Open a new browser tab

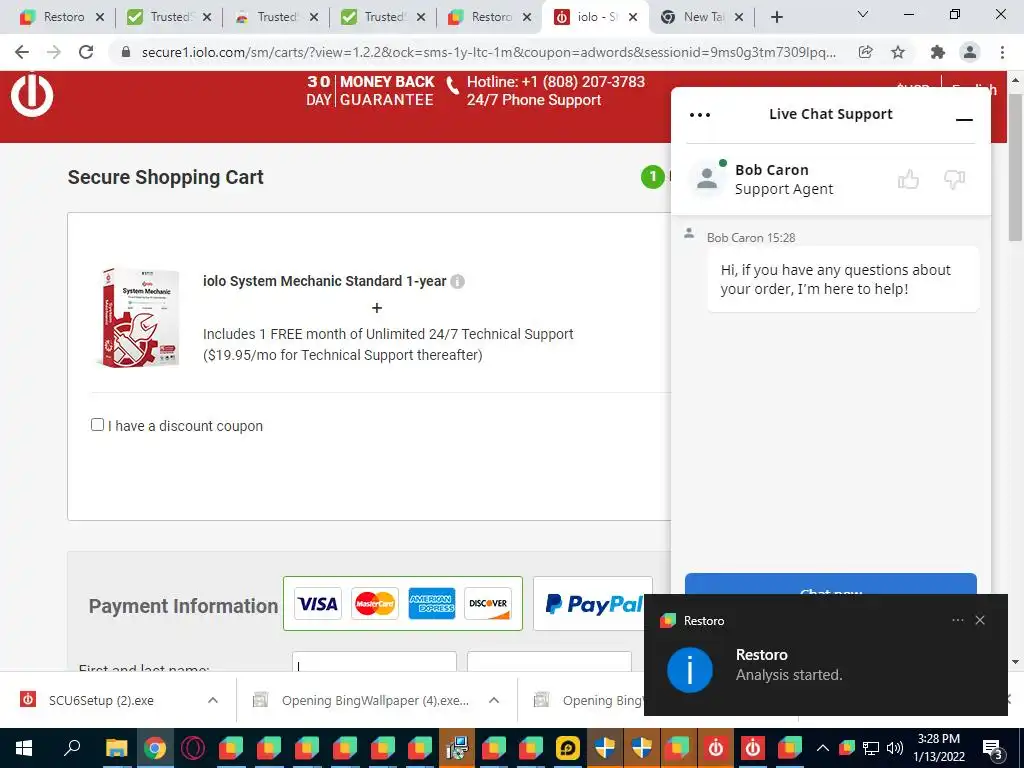point(776,17)
